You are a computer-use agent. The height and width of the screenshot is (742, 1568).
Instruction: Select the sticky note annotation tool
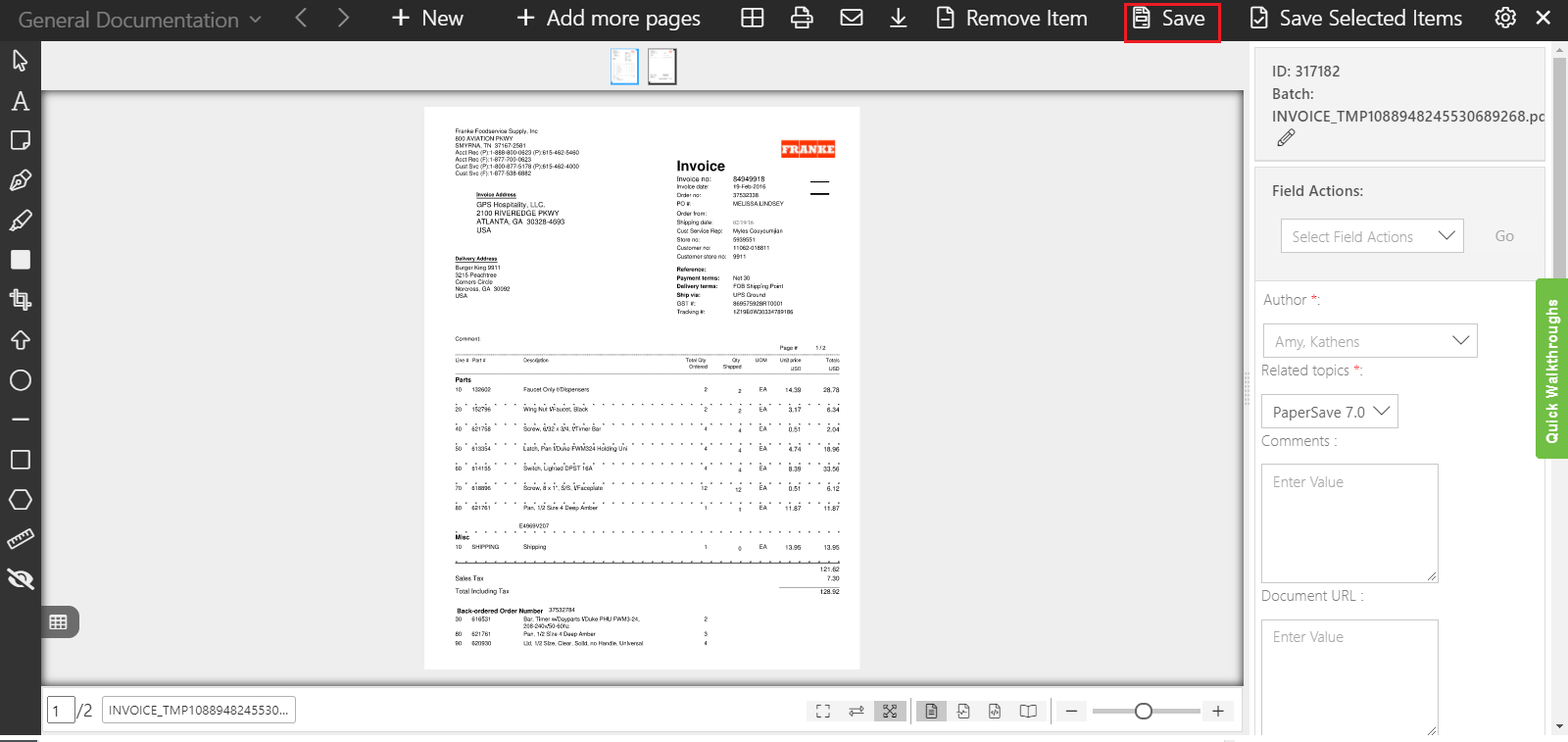[20, 140]
